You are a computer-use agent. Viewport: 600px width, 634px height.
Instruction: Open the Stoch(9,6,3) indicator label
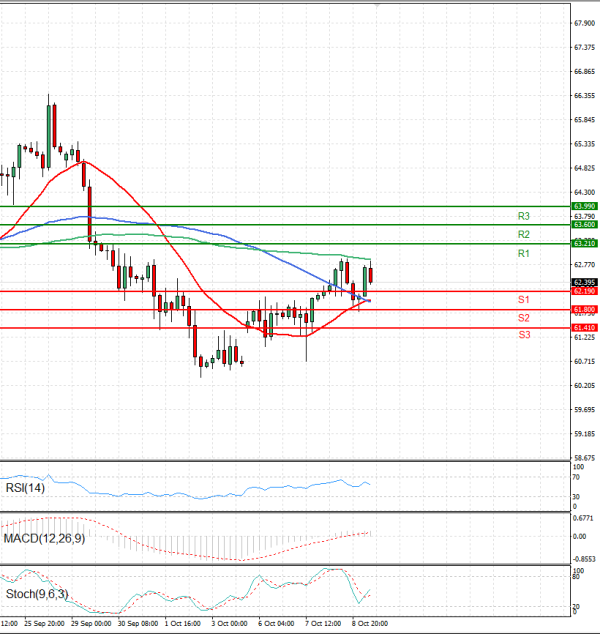coord(37,592)
